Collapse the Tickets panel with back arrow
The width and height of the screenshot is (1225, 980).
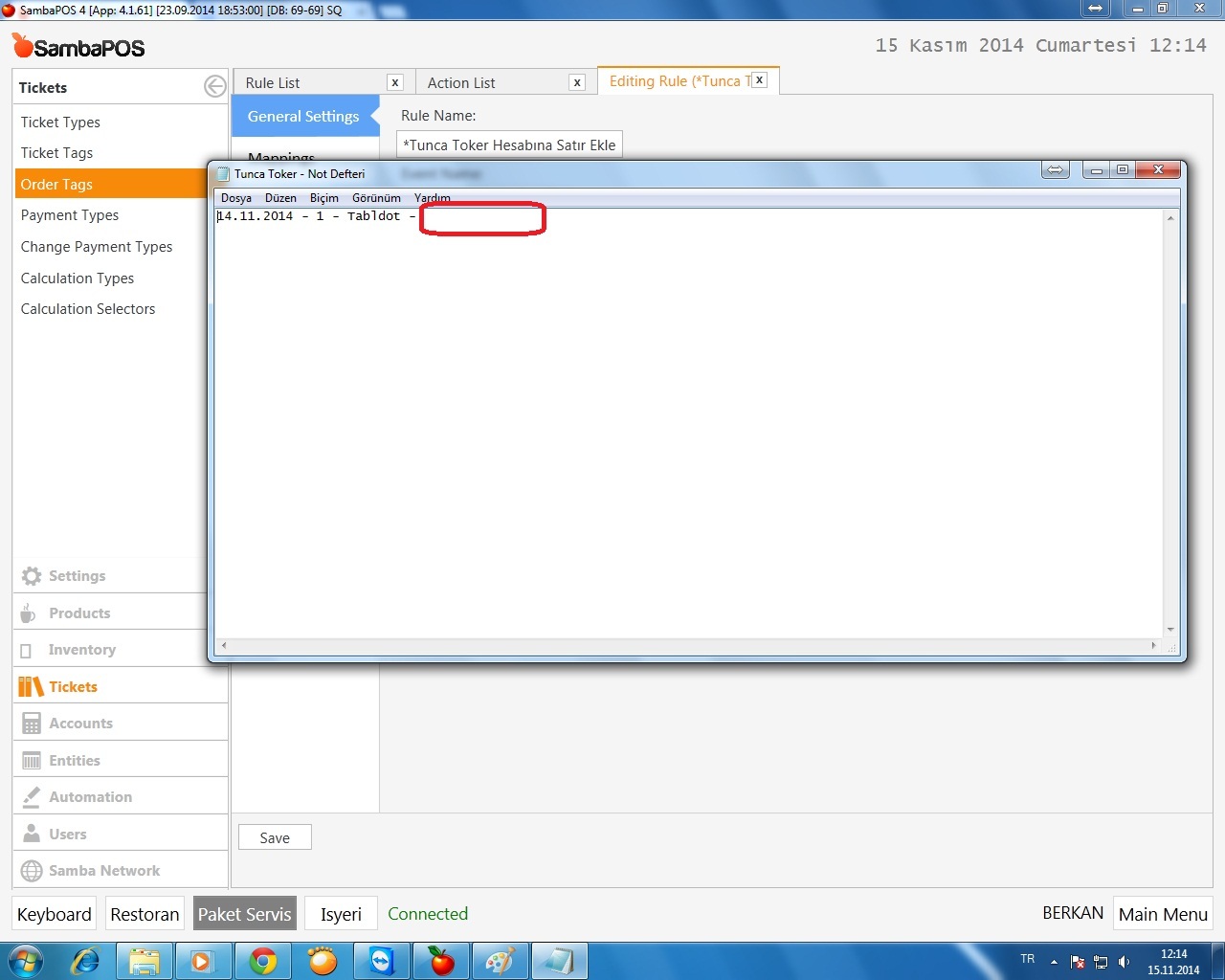(x=214, y=86)
